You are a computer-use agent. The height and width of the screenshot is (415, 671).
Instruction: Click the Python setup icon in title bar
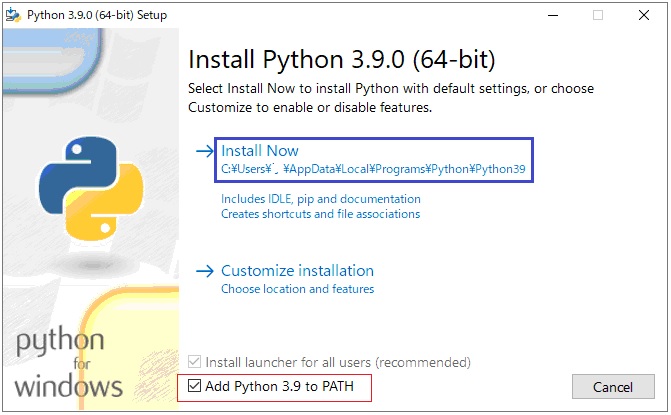[x=13, y=15]
